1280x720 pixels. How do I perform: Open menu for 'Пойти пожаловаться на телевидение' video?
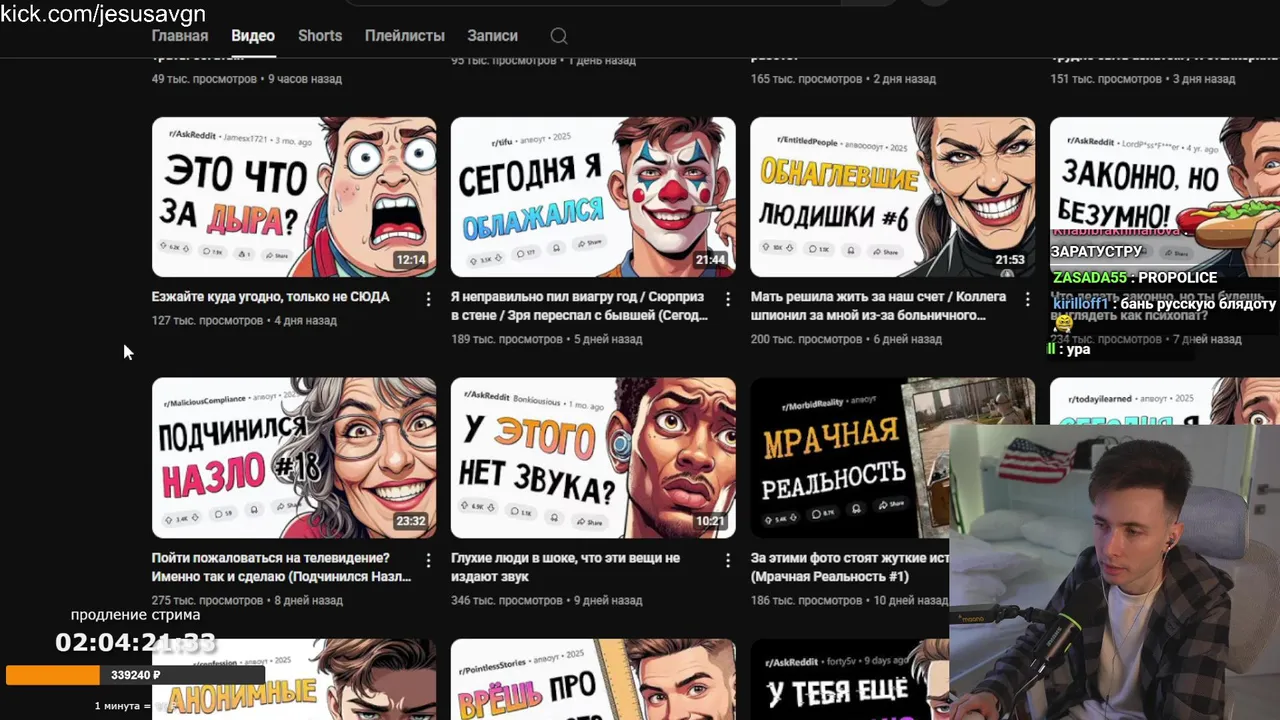click(x=428, y=560)
